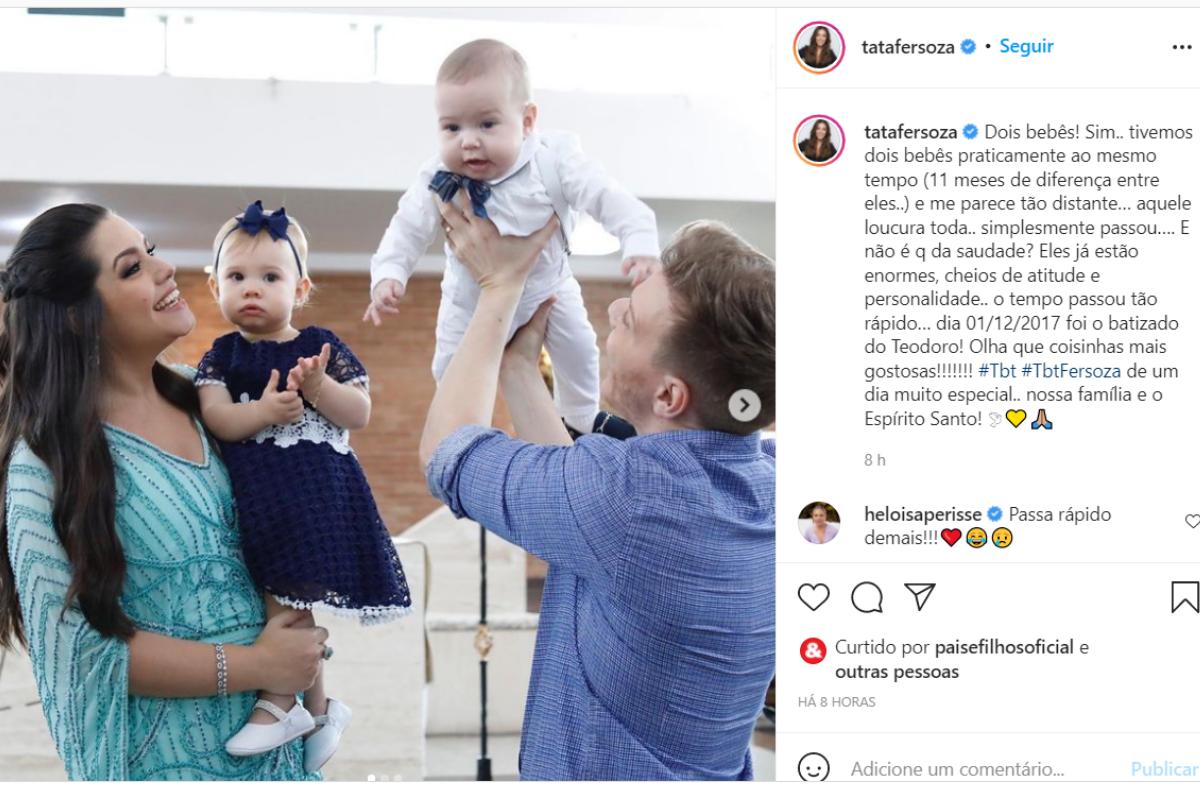1200x800 pixels.
Task: Open tatafersoza header profile picture
Action: tap(819, 47)
